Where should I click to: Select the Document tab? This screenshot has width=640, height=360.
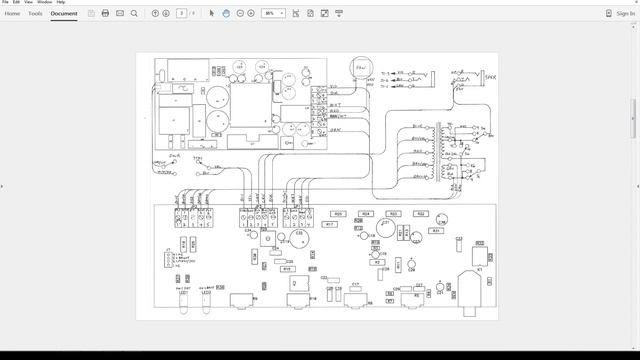64,13
